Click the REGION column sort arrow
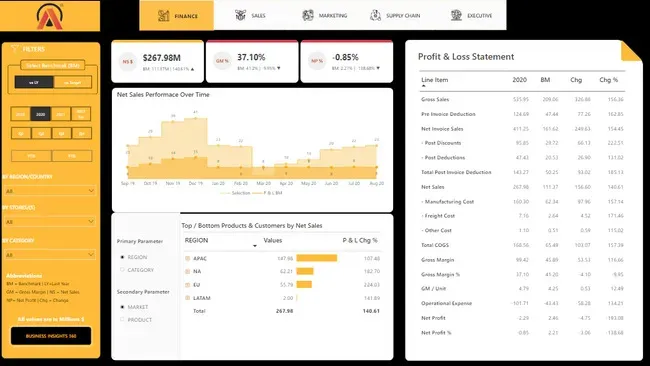This screenshot has height=366, width=650. (255, 246)
